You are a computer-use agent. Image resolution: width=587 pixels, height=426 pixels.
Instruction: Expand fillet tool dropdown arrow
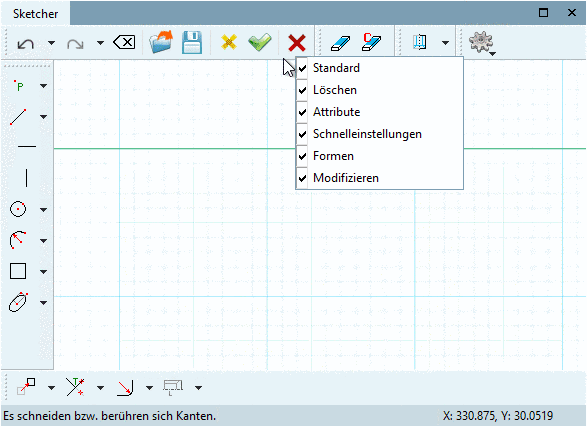[149, 388]
